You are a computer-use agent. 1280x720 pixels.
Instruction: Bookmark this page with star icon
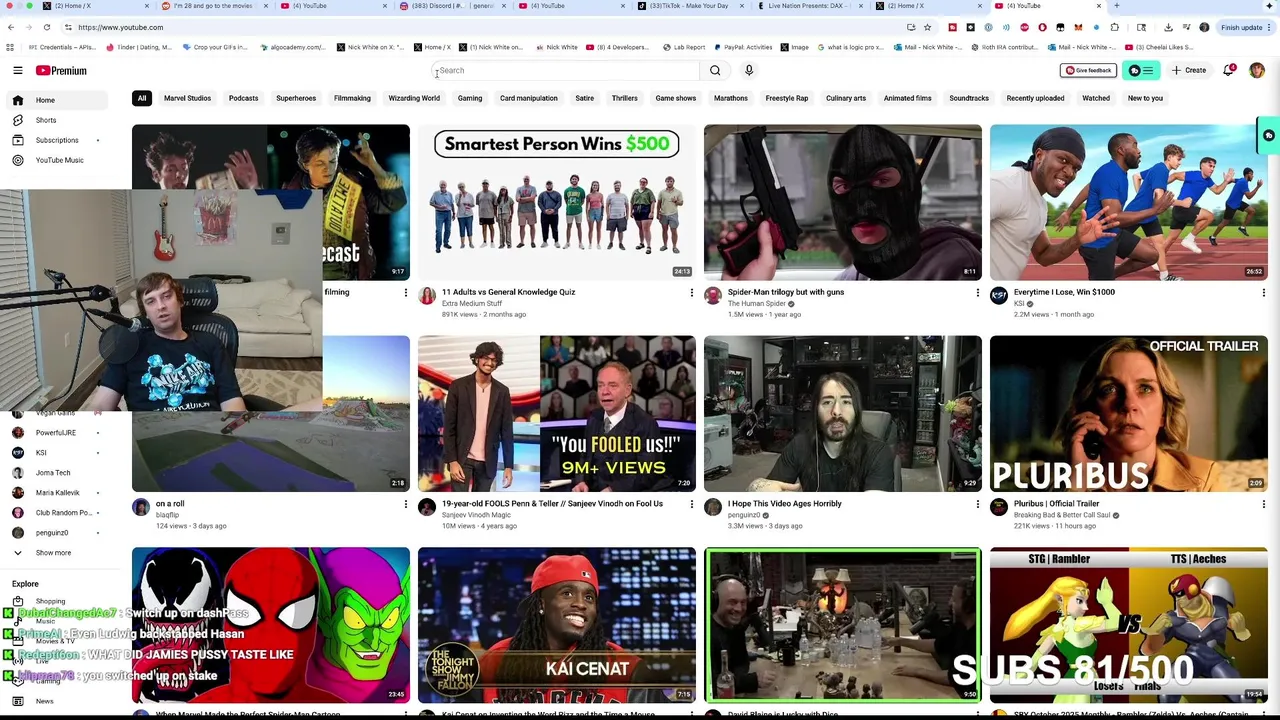pyautogui.click(x=927, y=27)
